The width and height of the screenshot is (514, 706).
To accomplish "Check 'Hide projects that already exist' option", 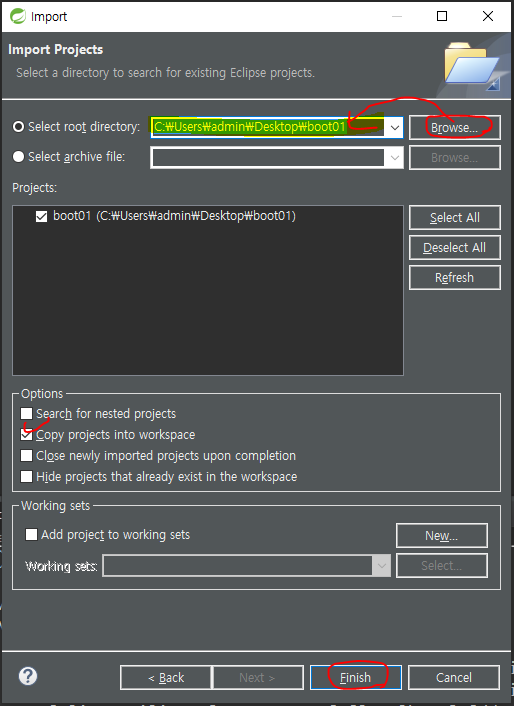I will click(x=27, y=476).
